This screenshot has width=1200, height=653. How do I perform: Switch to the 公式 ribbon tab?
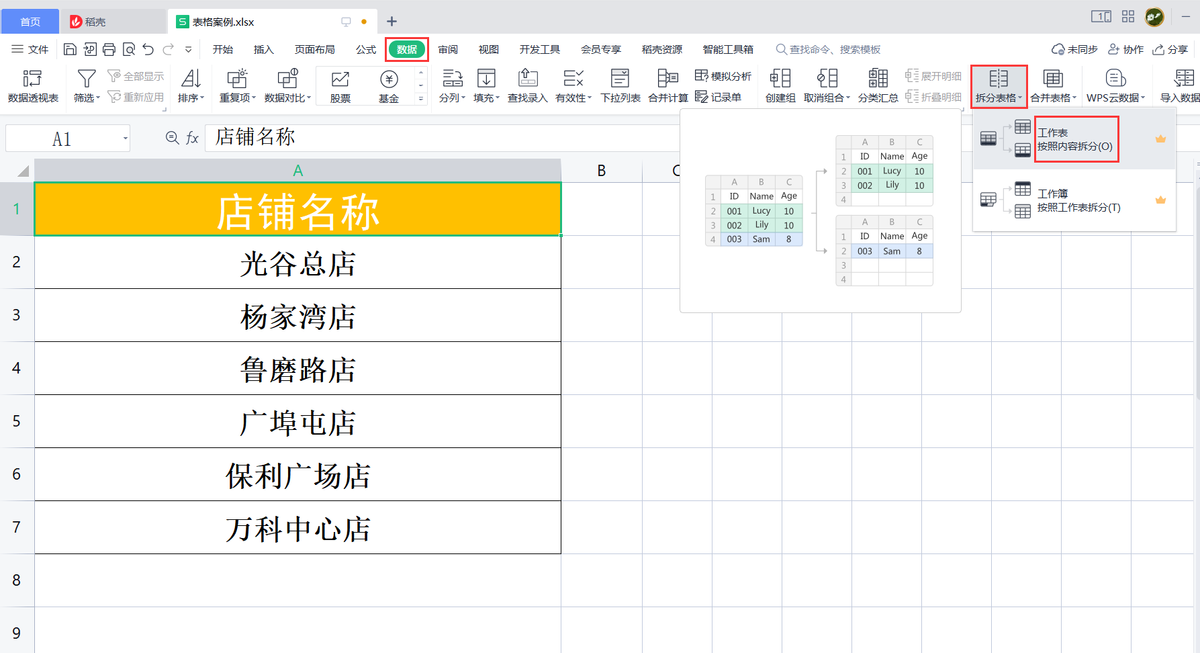click(x=366, y=49)
